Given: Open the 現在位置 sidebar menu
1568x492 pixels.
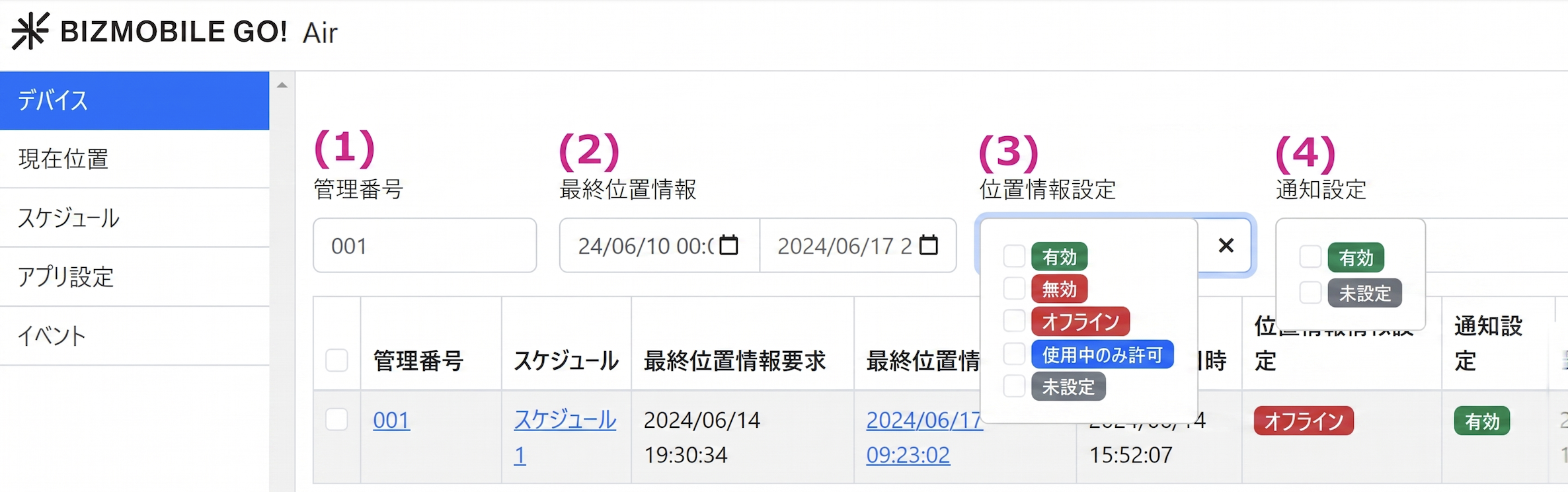Looking at the screenshot, I should click(63, 159).
